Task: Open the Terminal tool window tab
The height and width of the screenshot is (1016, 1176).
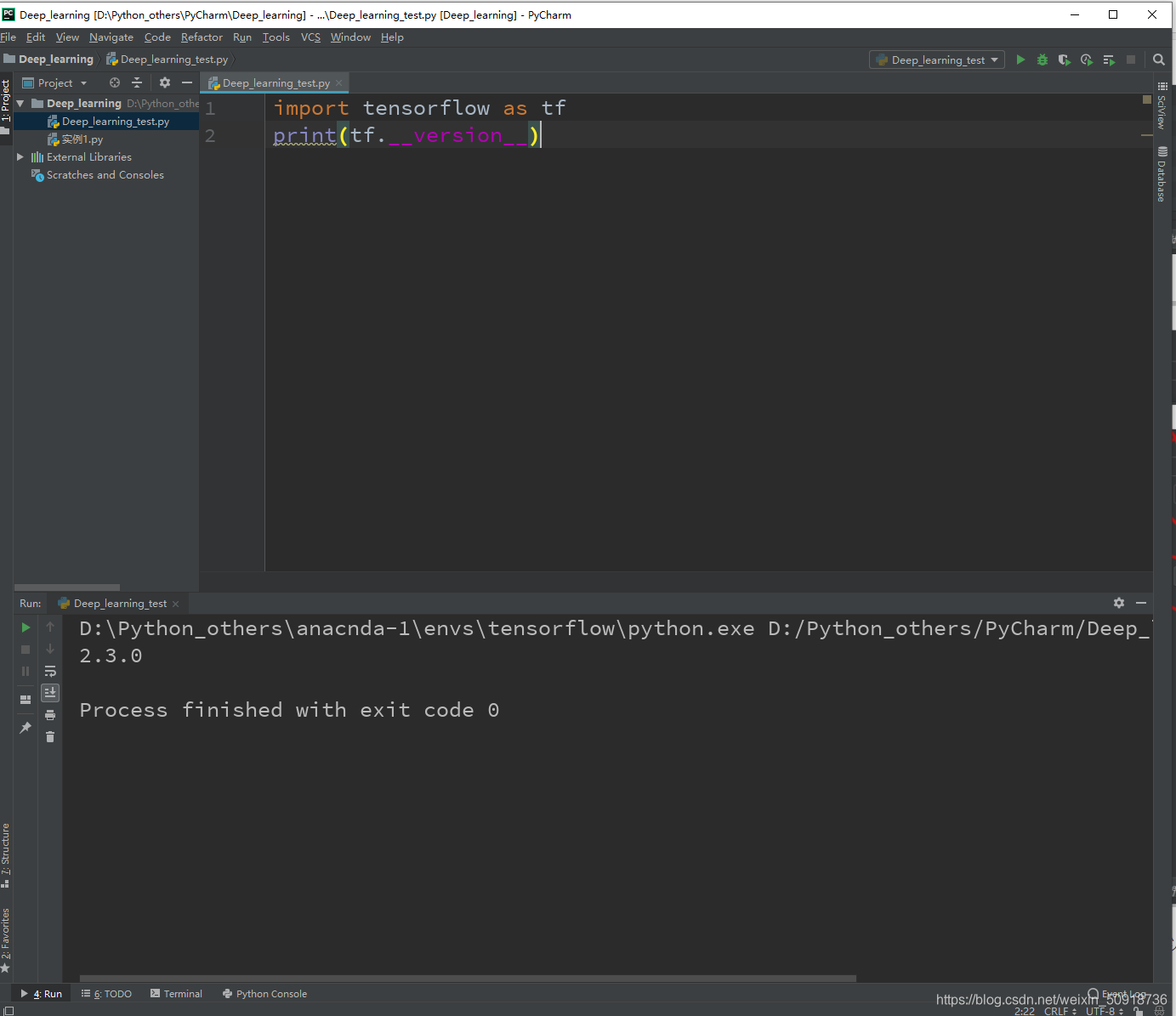Action: [176, 994]
